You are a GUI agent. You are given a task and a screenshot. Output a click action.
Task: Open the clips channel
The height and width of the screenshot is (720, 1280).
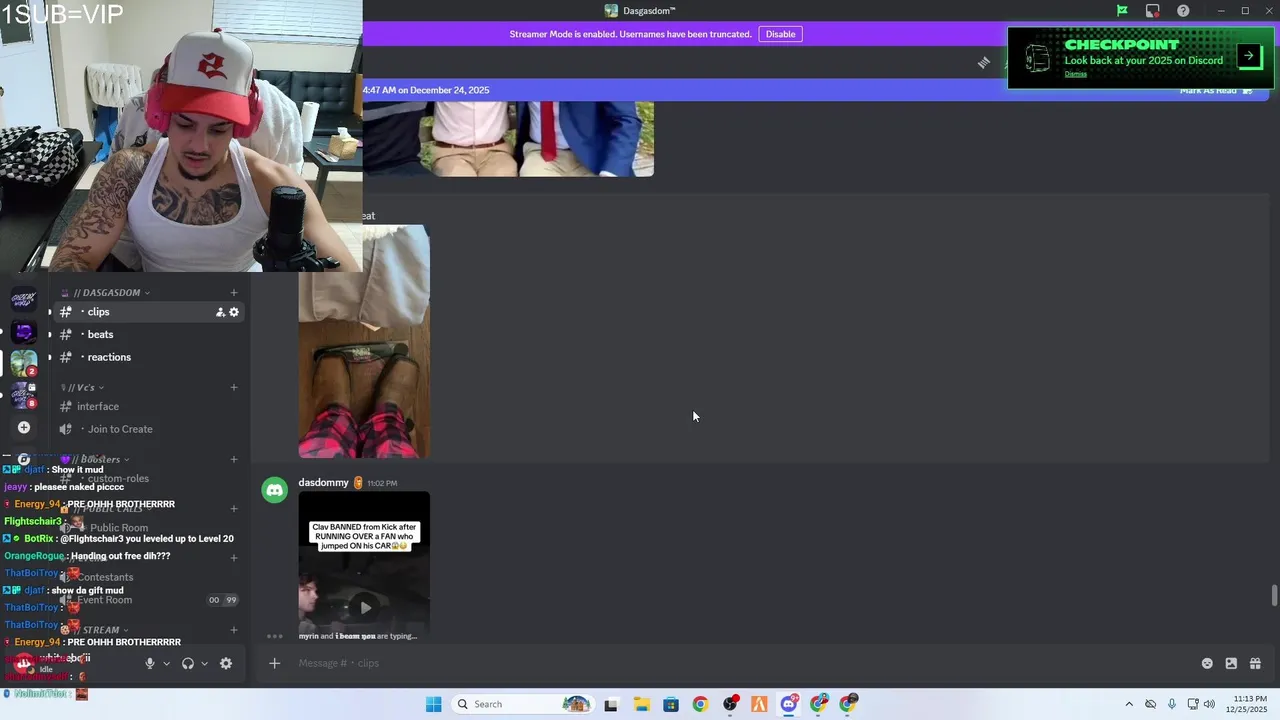[150, 312]
